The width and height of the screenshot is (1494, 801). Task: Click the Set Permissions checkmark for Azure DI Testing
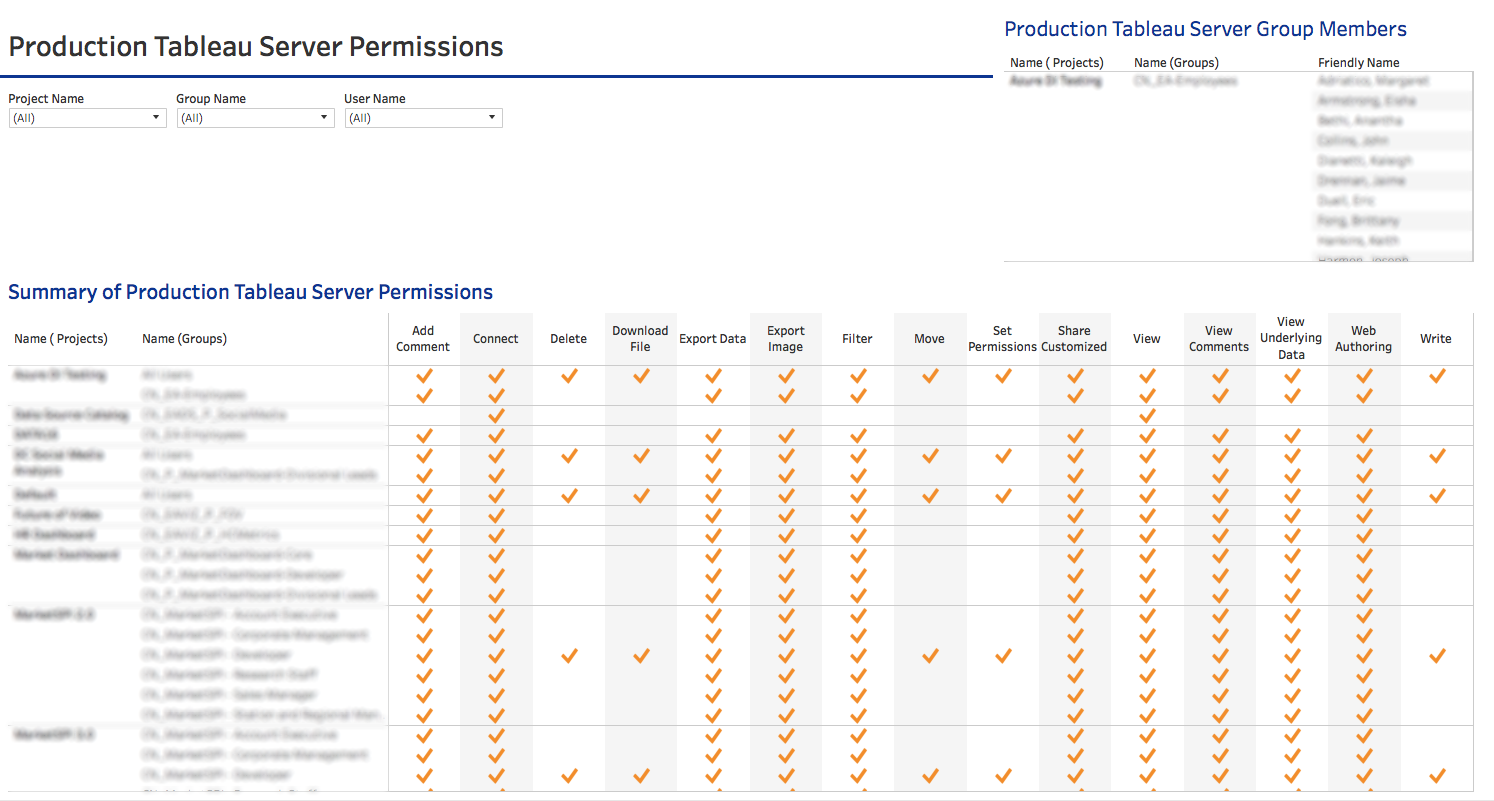[1002, 375]
